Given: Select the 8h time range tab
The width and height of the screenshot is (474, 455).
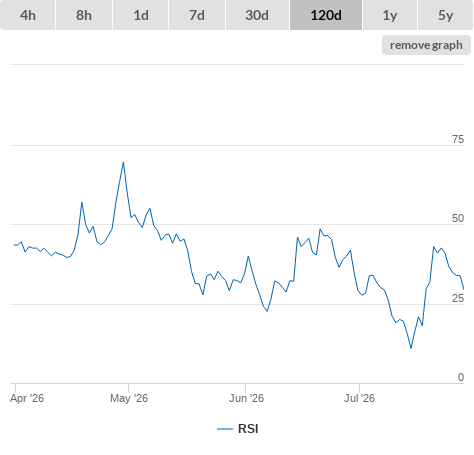Looking at the screenshot, I should 84,15.
